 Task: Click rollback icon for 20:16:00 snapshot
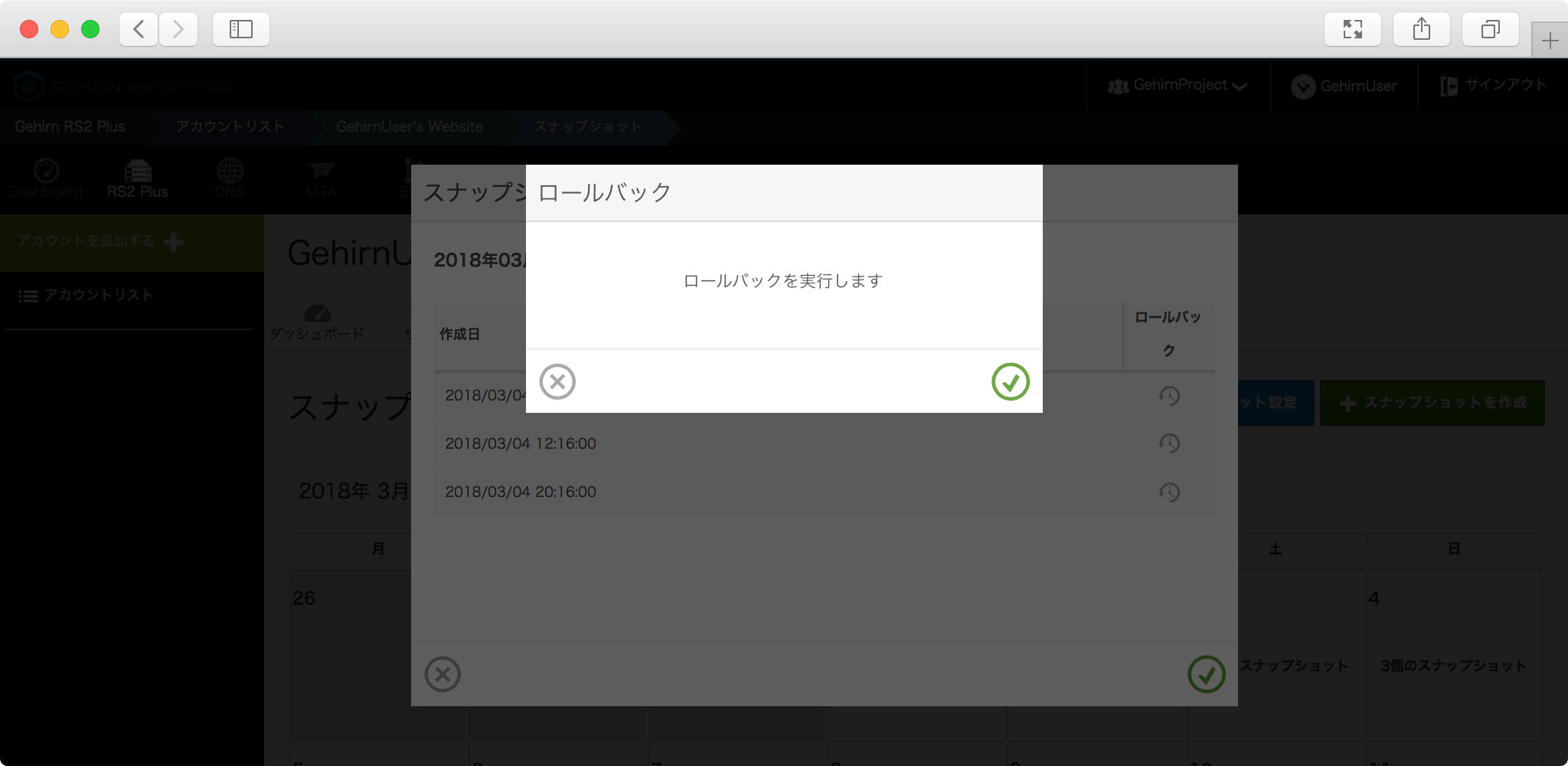(1168, 492)
